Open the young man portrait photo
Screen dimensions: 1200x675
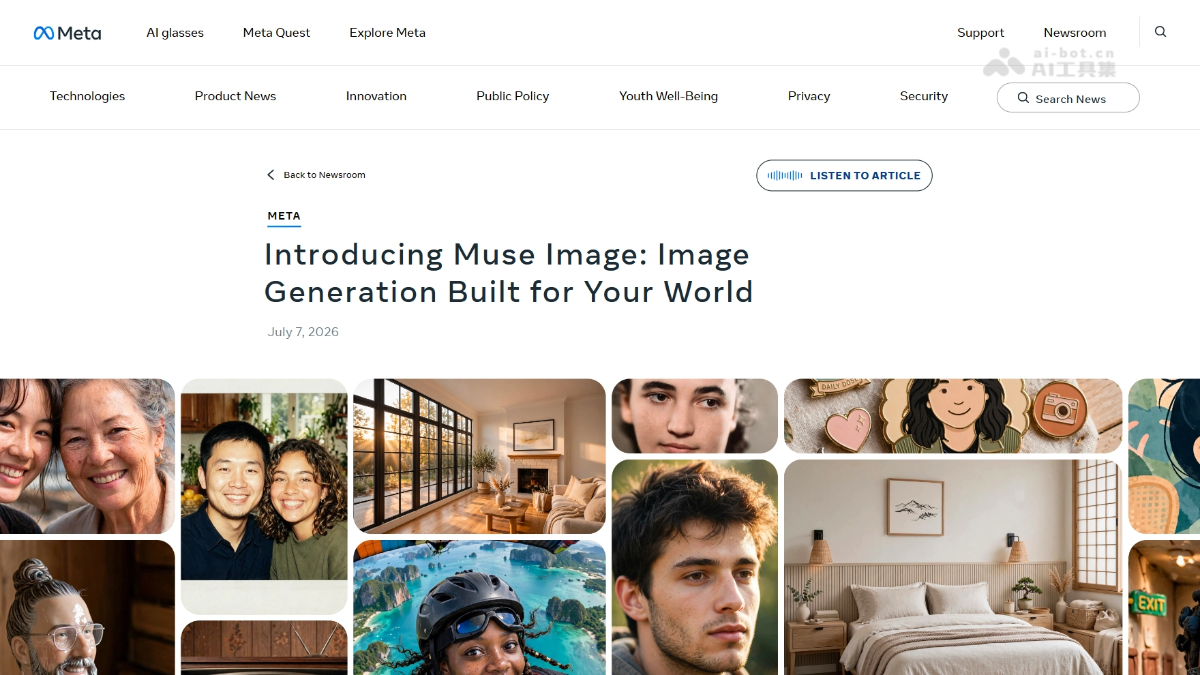tap(695, 567)
